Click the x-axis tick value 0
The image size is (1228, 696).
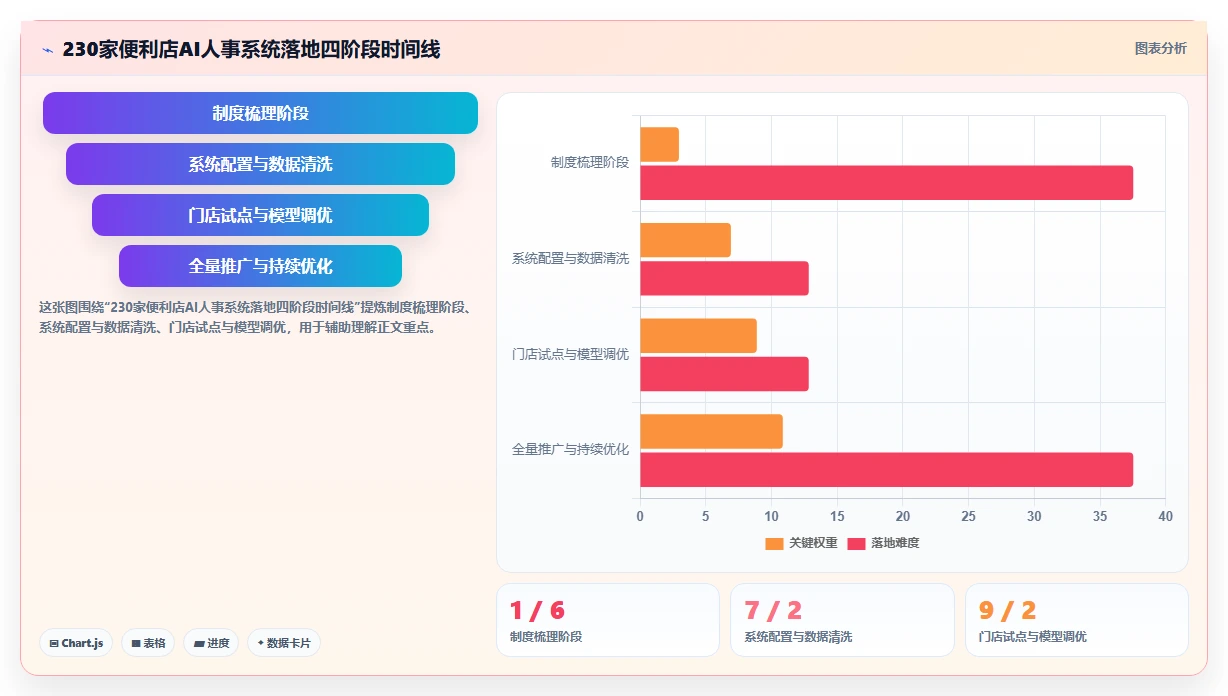(640, 516)
